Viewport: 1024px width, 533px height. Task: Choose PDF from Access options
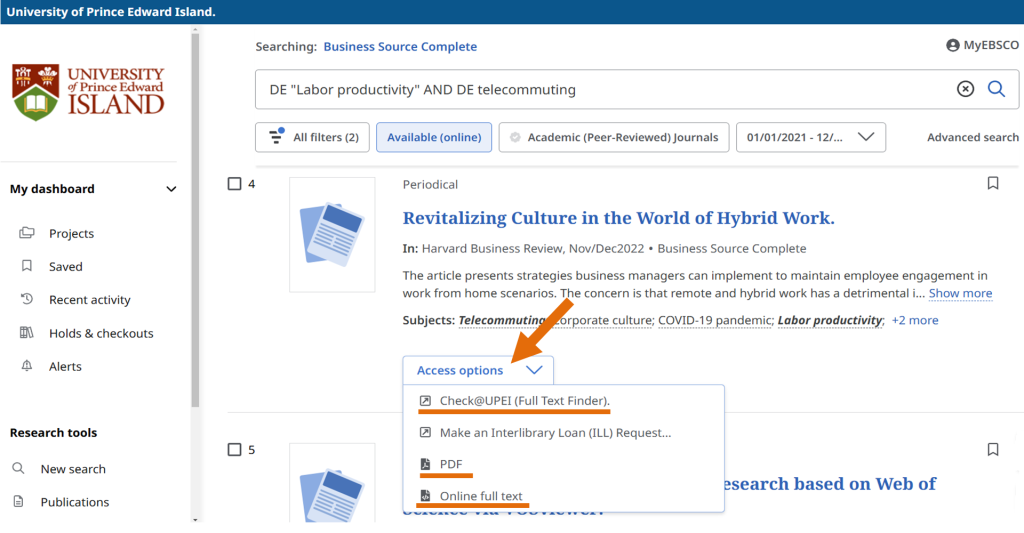(x=451, y=464)
